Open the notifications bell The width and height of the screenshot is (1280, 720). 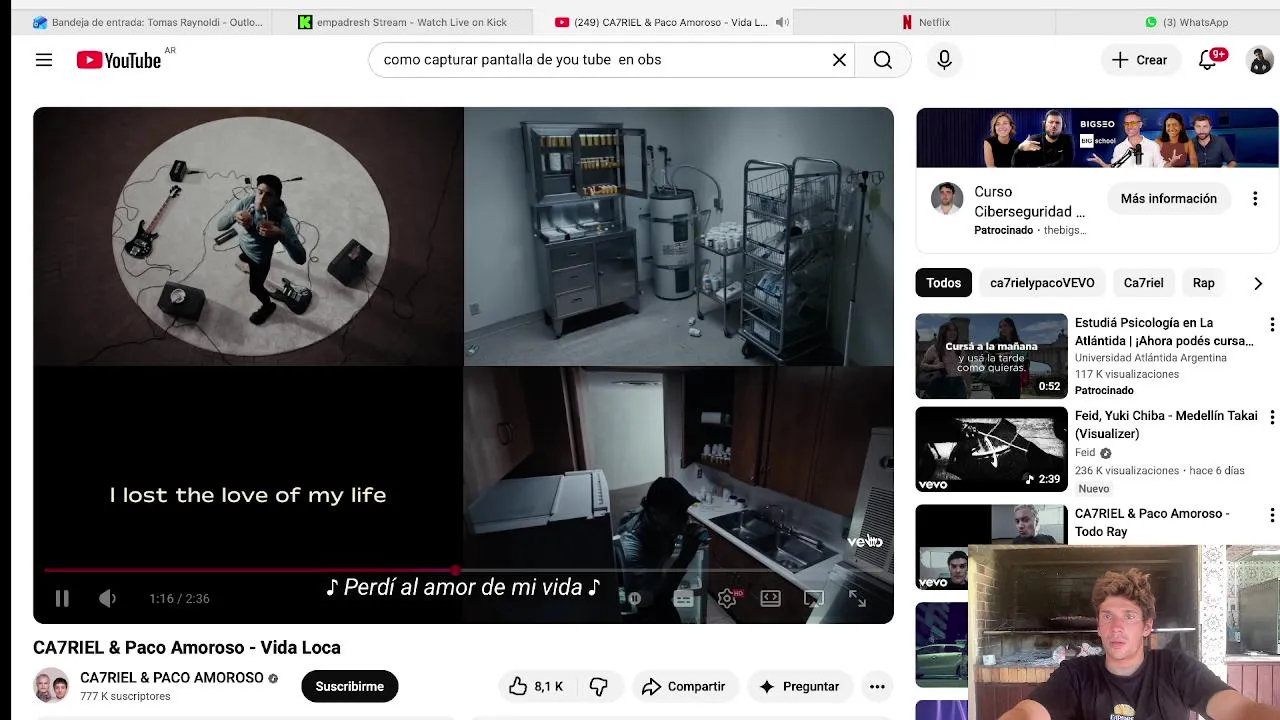coord(1207,60)
